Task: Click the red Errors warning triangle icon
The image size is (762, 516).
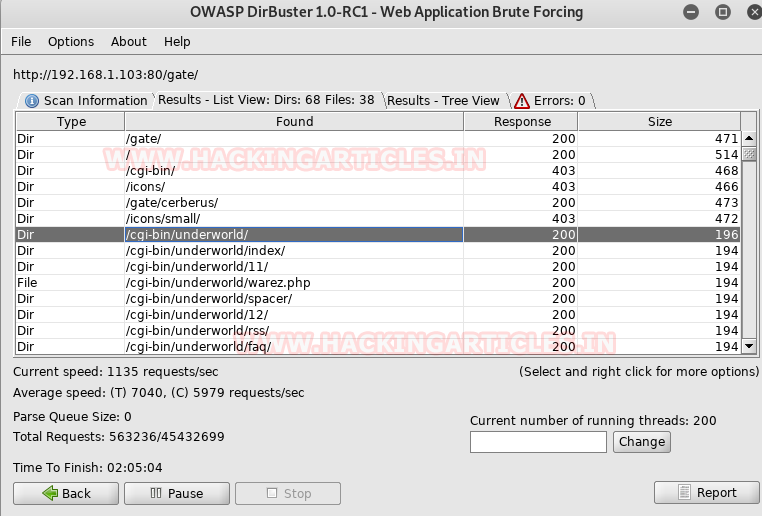Action: [x=521, y=101]
